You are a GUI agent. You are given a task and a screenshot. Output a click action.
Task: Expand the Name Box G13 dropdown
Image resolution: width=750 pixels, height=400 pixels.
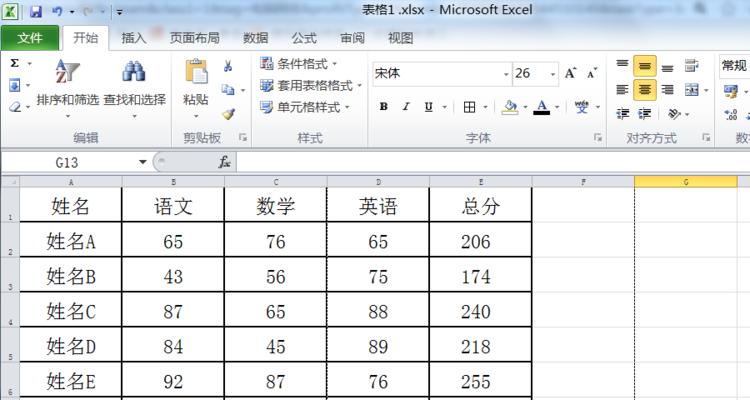[x=143, y=162]
